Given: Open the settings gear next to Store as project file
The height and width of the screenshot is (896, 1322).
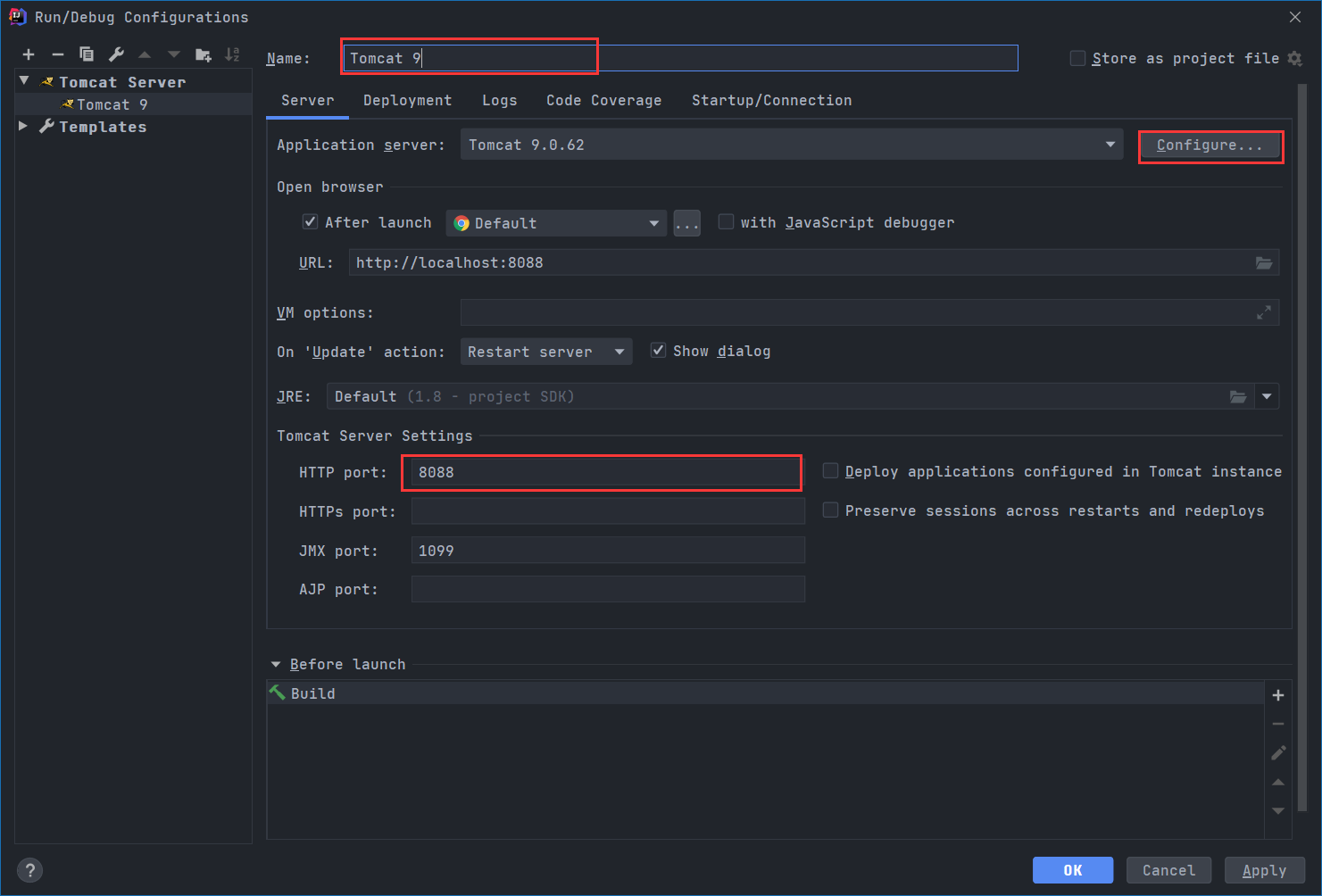Looking at the screenshot, I should [x=1295, y=58].
